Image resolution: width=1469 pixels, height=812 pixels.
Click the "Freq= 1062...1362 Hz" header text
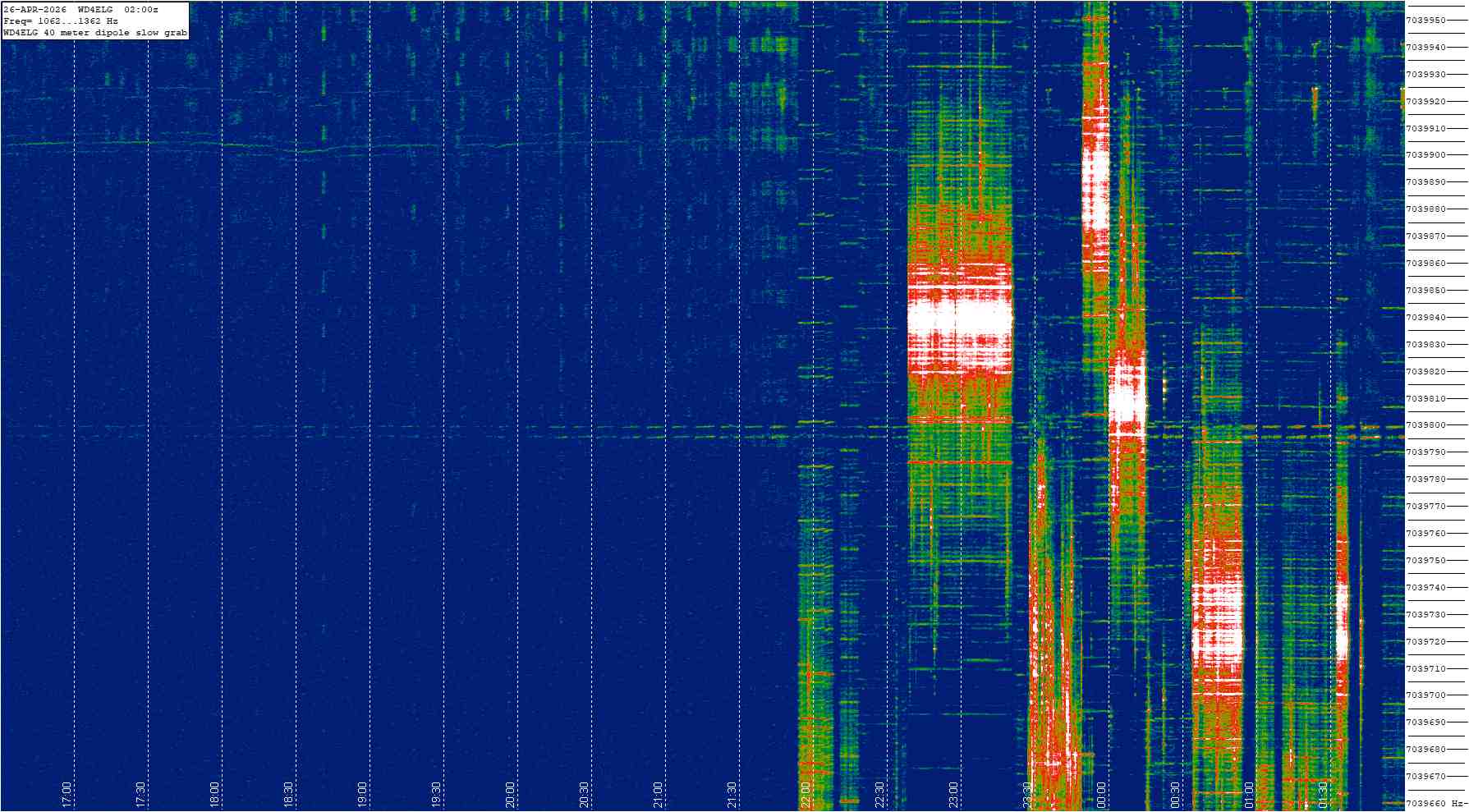[61, 21]
